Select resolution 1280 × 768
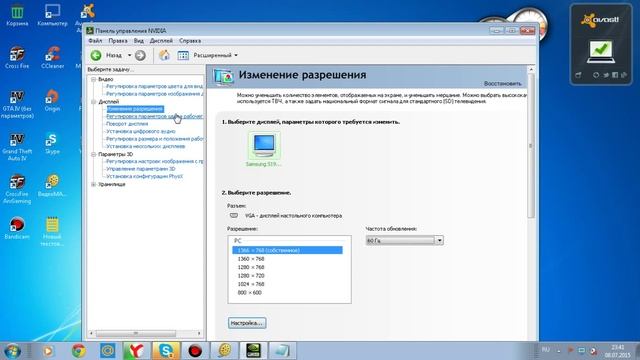The width and height of the screenshot is (640, 360). pos(251,267)
